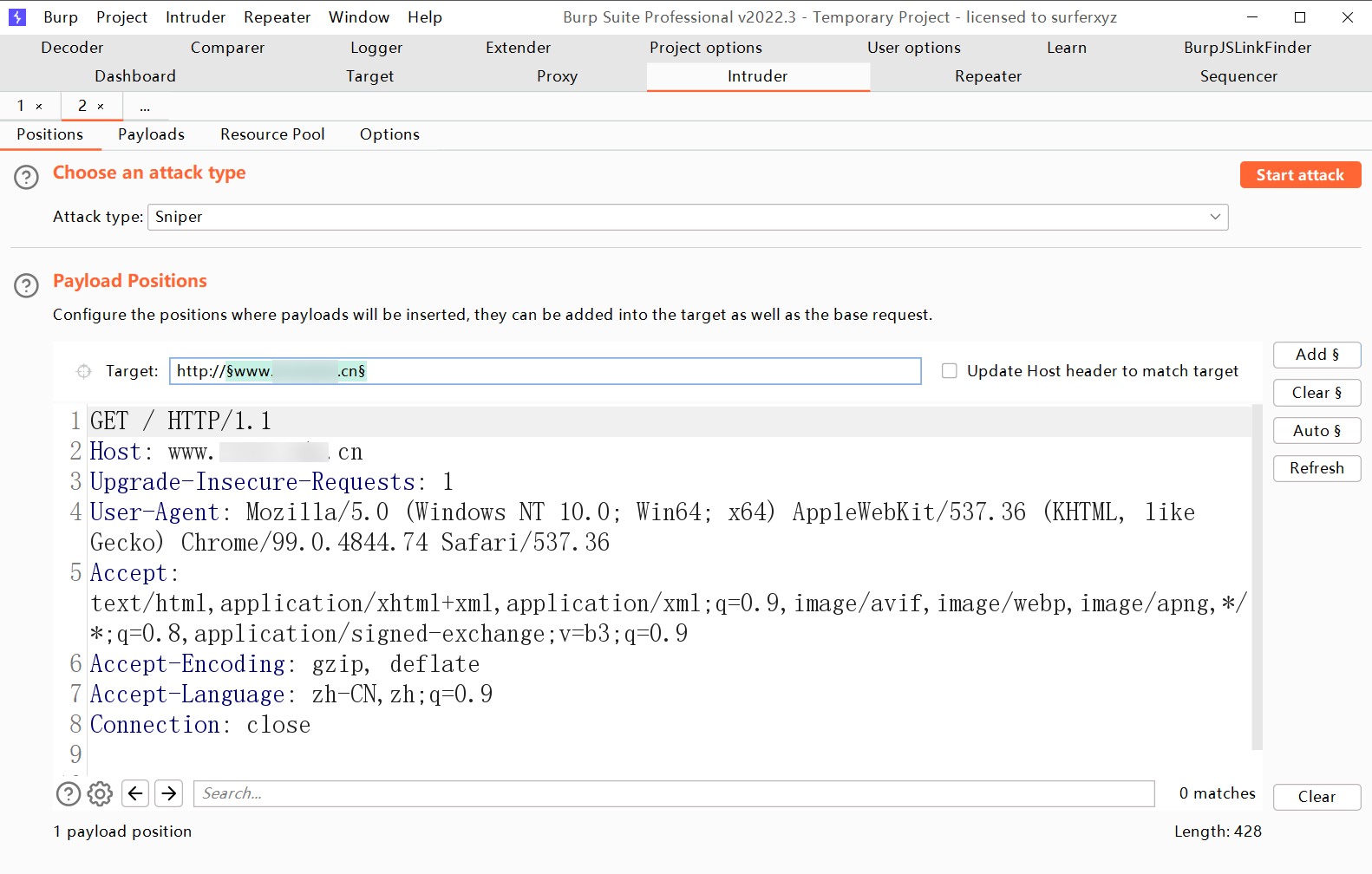
Task: Switch to the Extender tab
Action: pos(519,48)
